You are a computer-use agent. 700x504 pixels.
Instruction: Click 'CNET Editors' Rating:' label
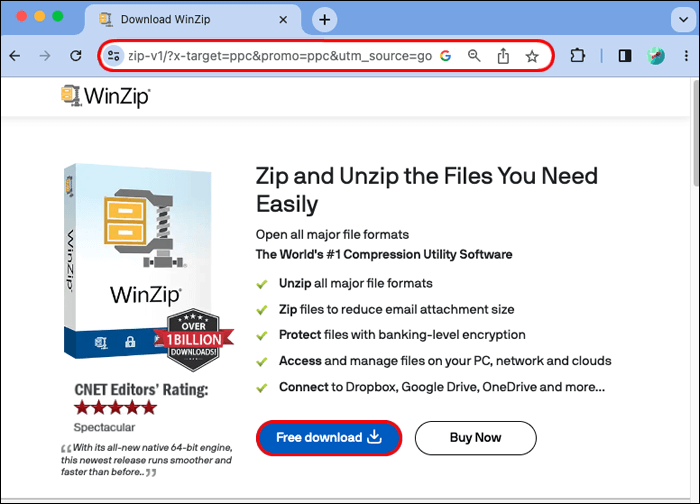(141, 390)
